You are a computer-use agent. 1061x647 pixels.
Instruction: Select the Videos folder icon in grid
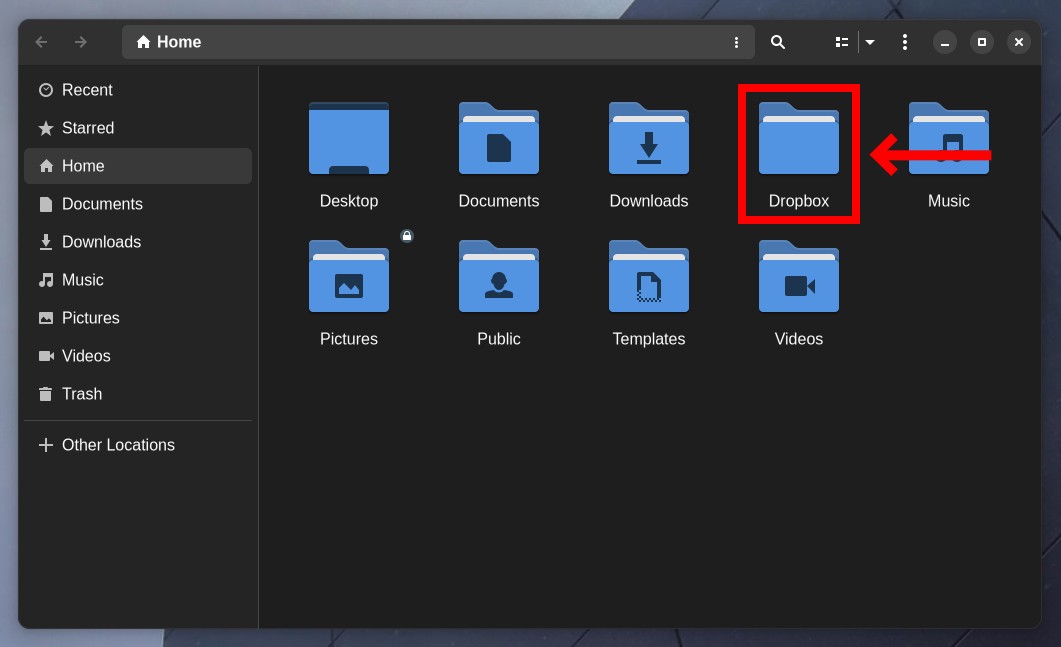[798, 276]
